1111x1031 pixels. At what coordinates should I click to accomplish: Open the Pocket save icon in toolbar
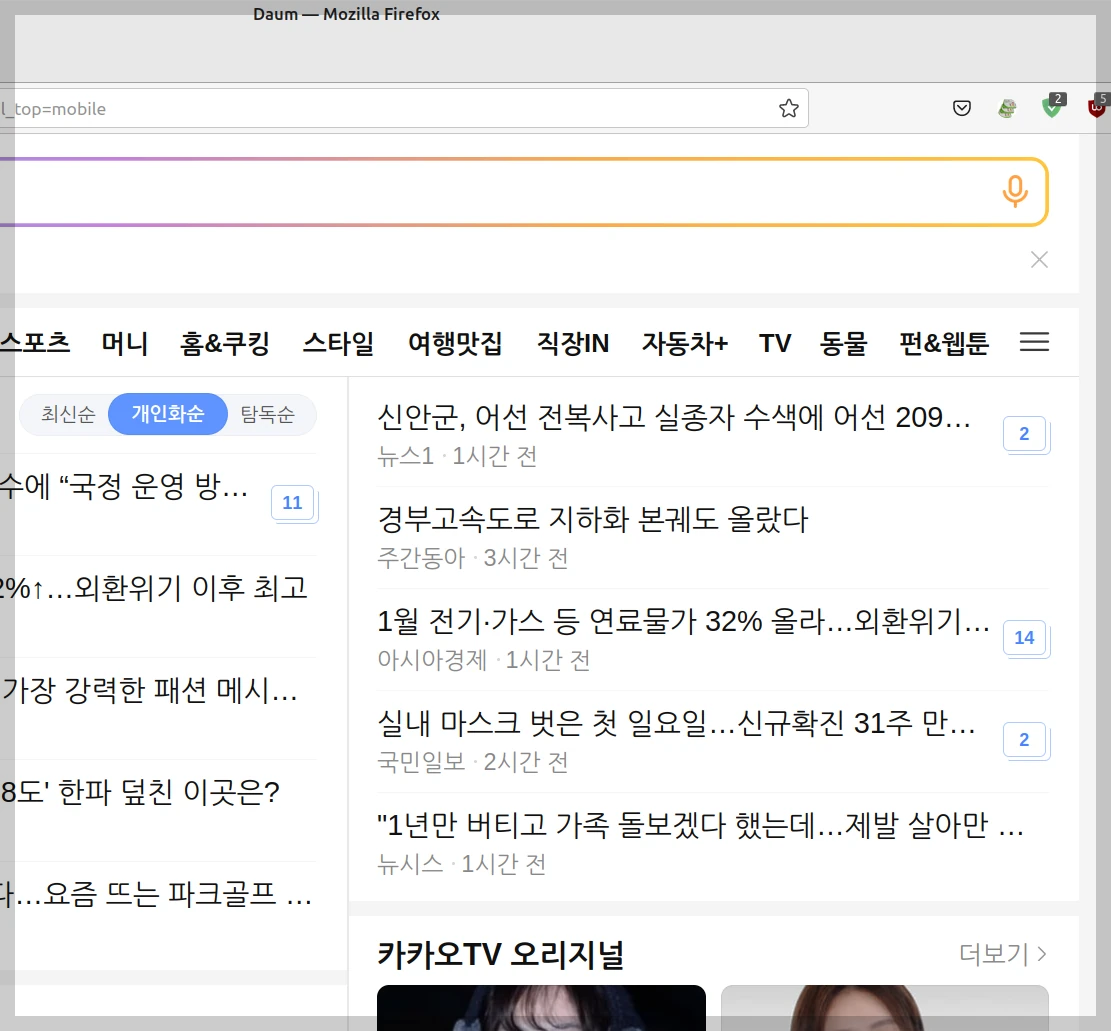pos(961,108)
